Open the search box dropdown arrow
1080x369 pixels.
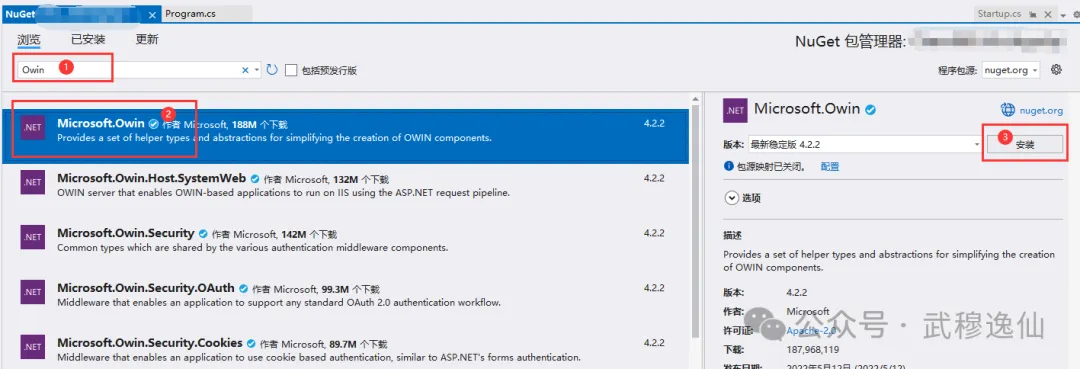click(x=257, y=70)
